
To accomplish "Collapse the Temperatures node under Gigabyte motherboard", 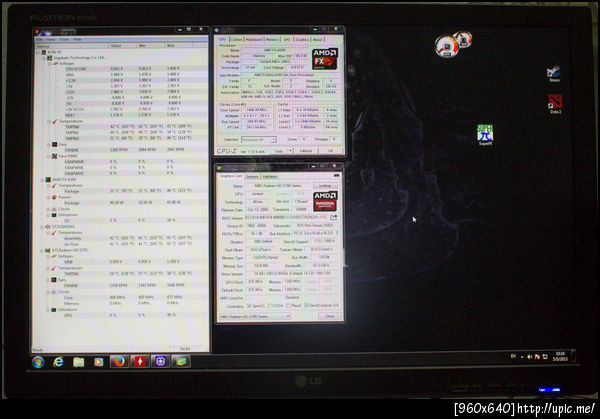I will [x=49, y=121].
